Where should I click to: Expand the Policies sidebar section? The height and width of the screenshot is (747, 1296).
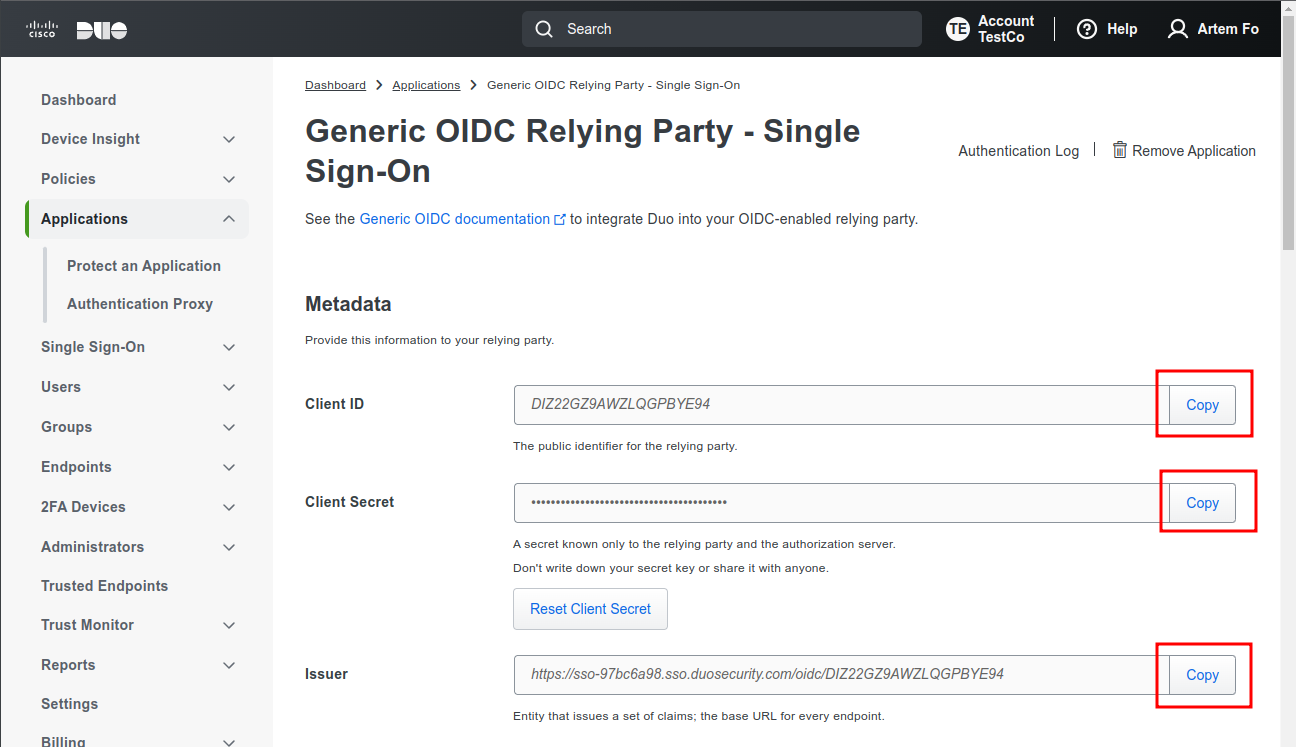coord(229,179)
